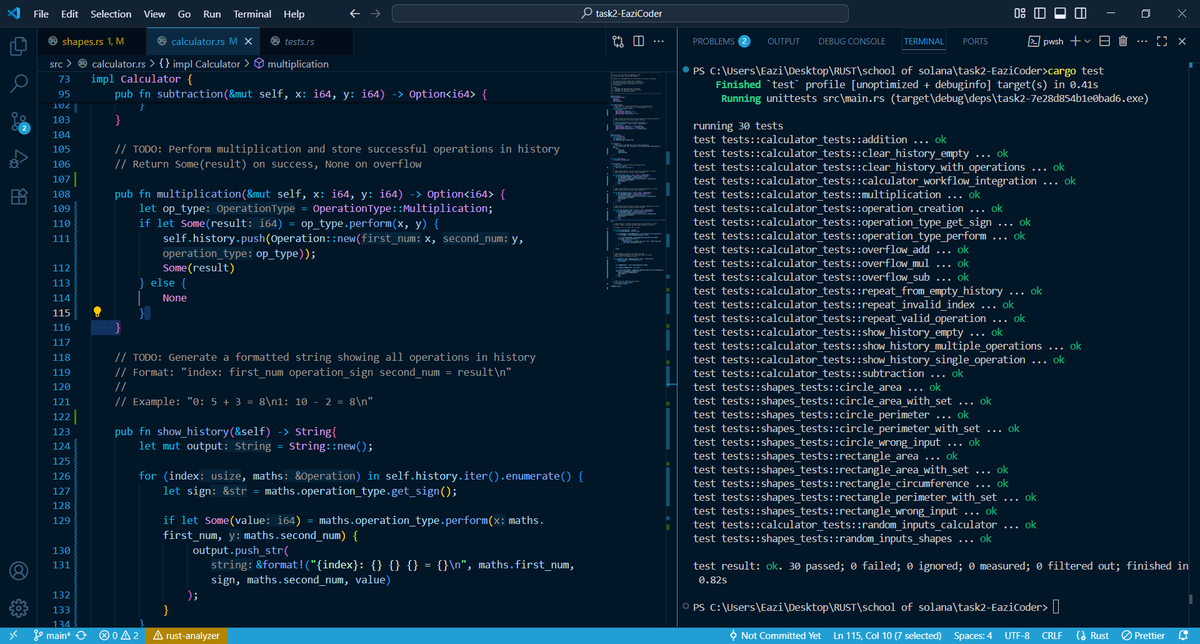The image size is (1200, 644).
Task: Change the UTF-8 file encoding
Action: 1019,635
